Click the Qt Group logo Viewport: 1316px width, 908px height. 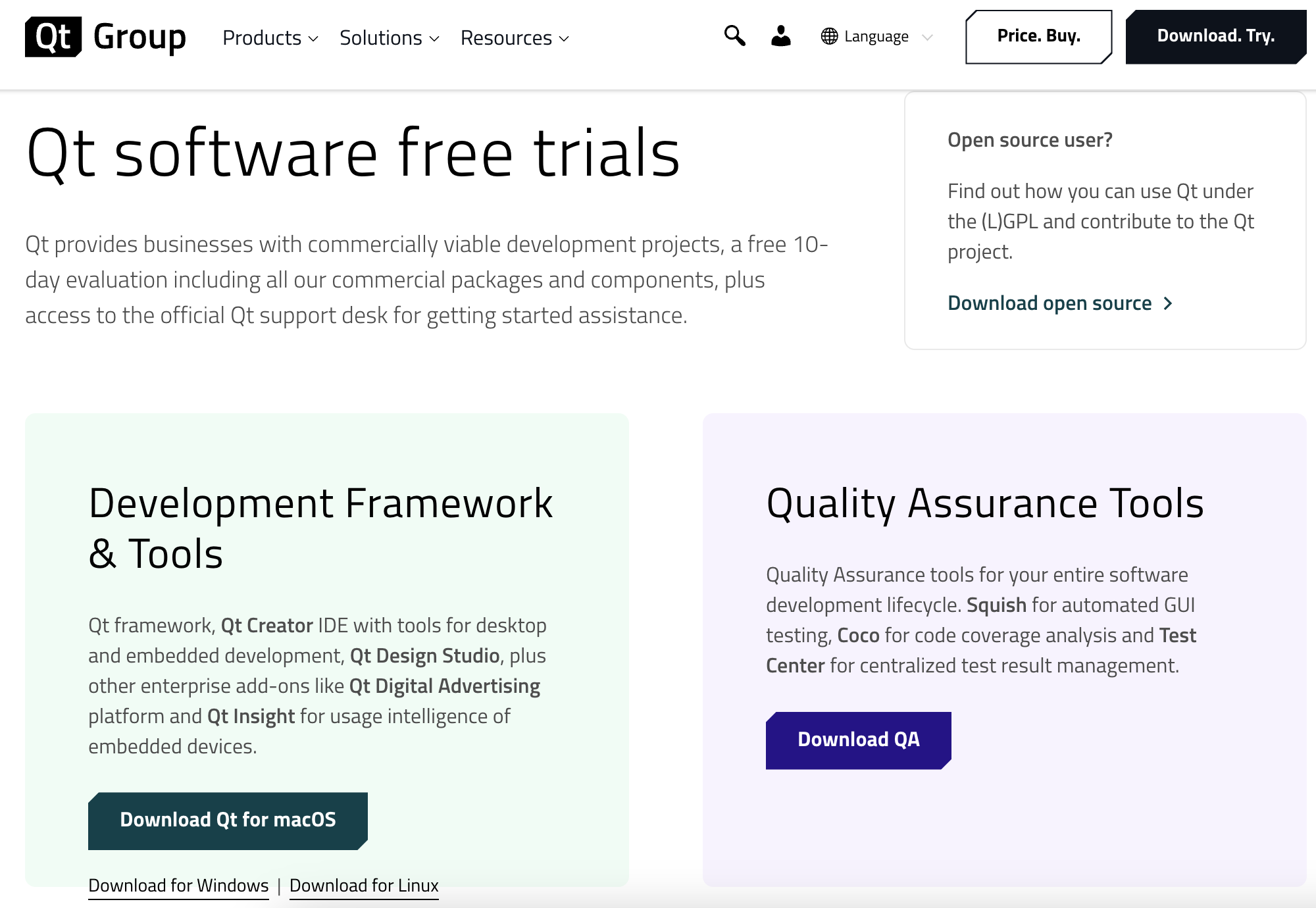tap(106, 37)
